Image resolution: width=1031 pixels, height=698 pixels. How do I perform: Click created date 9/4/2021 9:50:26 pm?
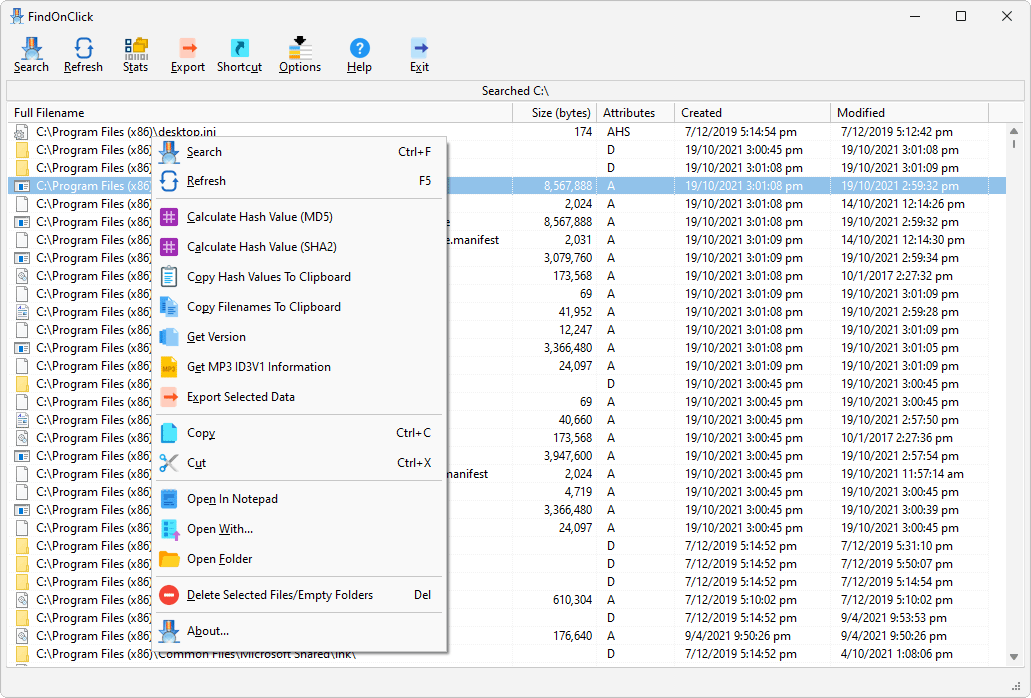[738, 636]
